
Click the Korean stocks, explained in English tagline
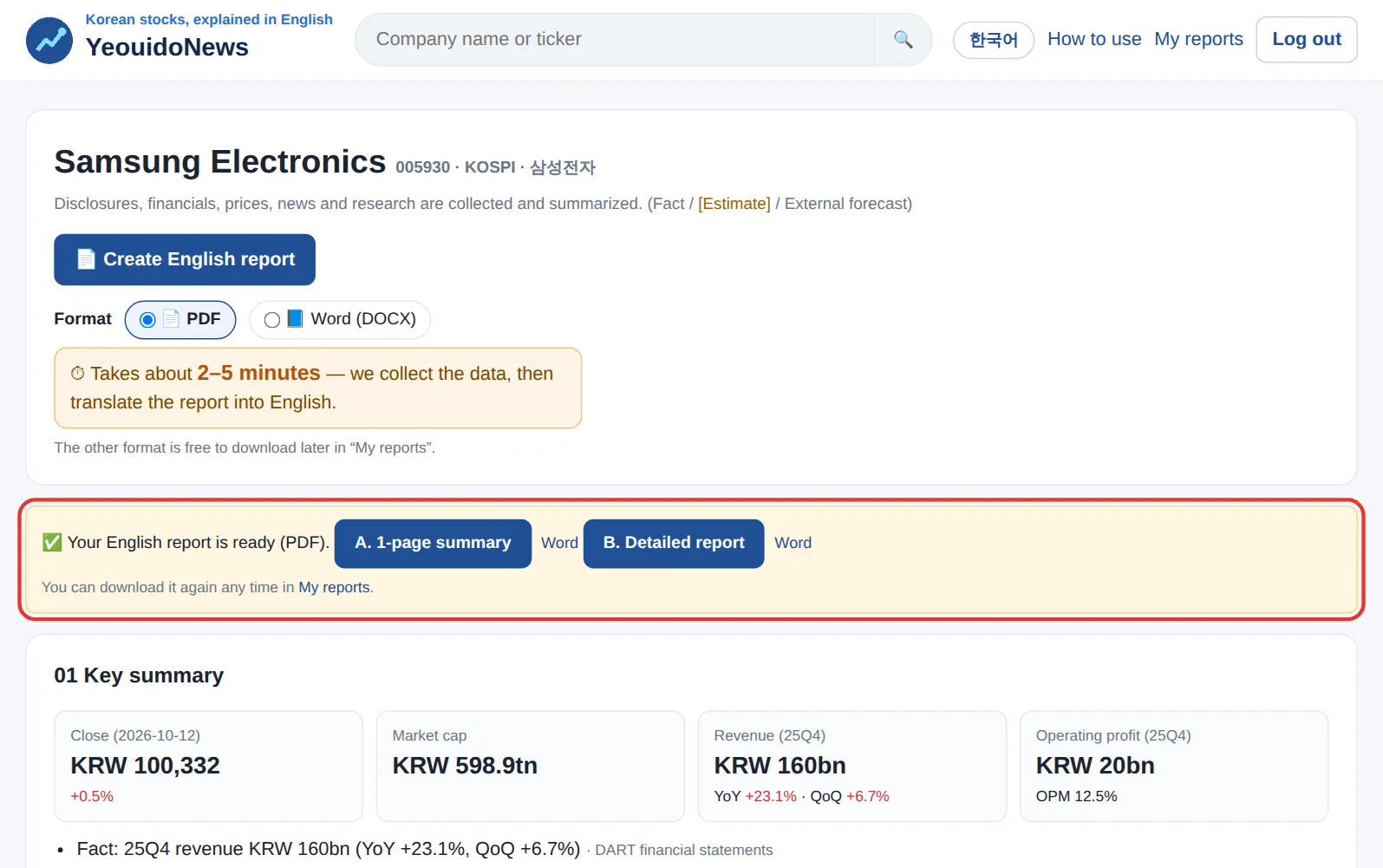pos(209,19)
